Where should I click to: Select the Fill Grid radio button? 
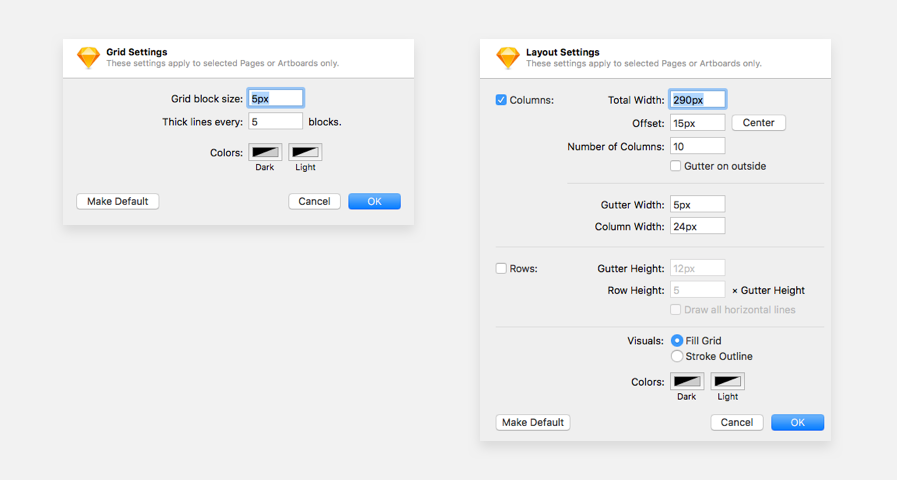[677, 341]
